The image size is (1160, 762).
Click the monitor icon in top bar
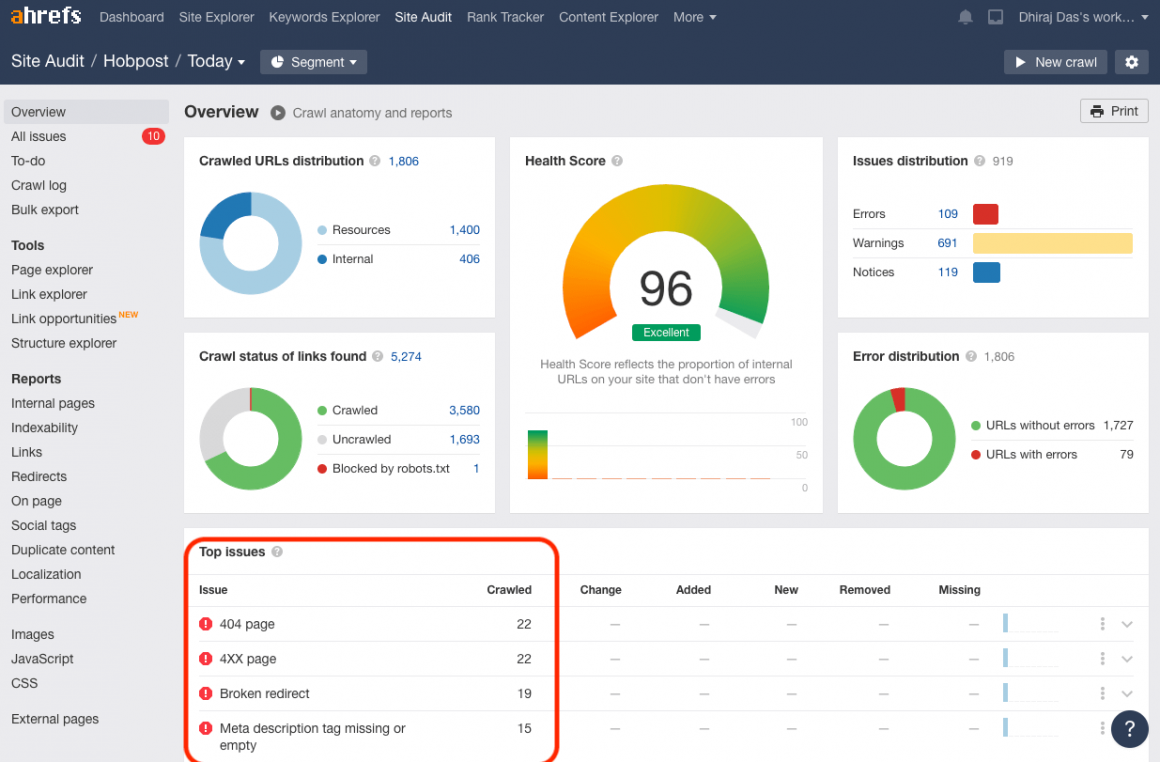tap(995, 17)
